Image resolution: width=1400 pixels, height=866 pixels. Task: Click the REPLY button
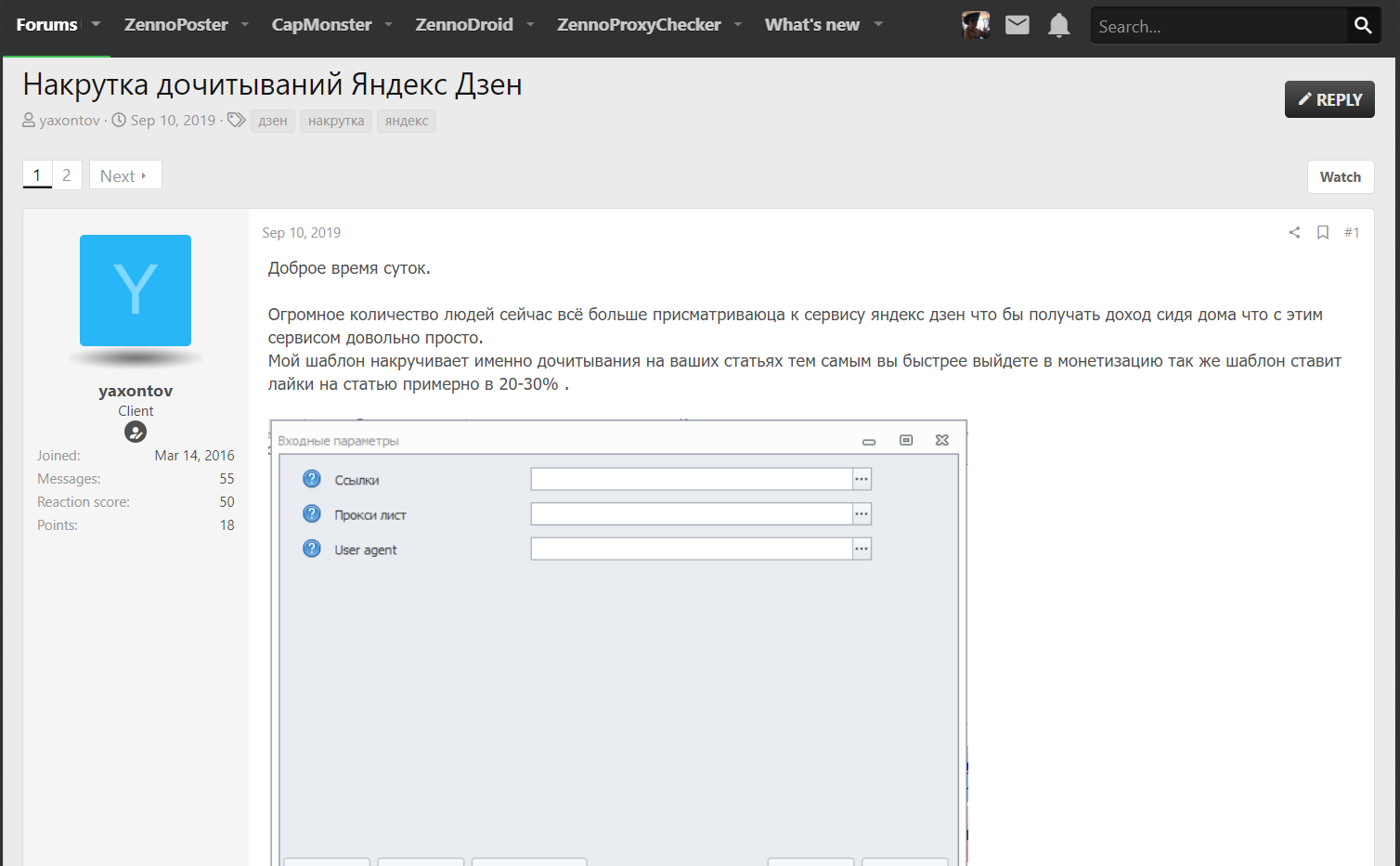(1329, 99)
